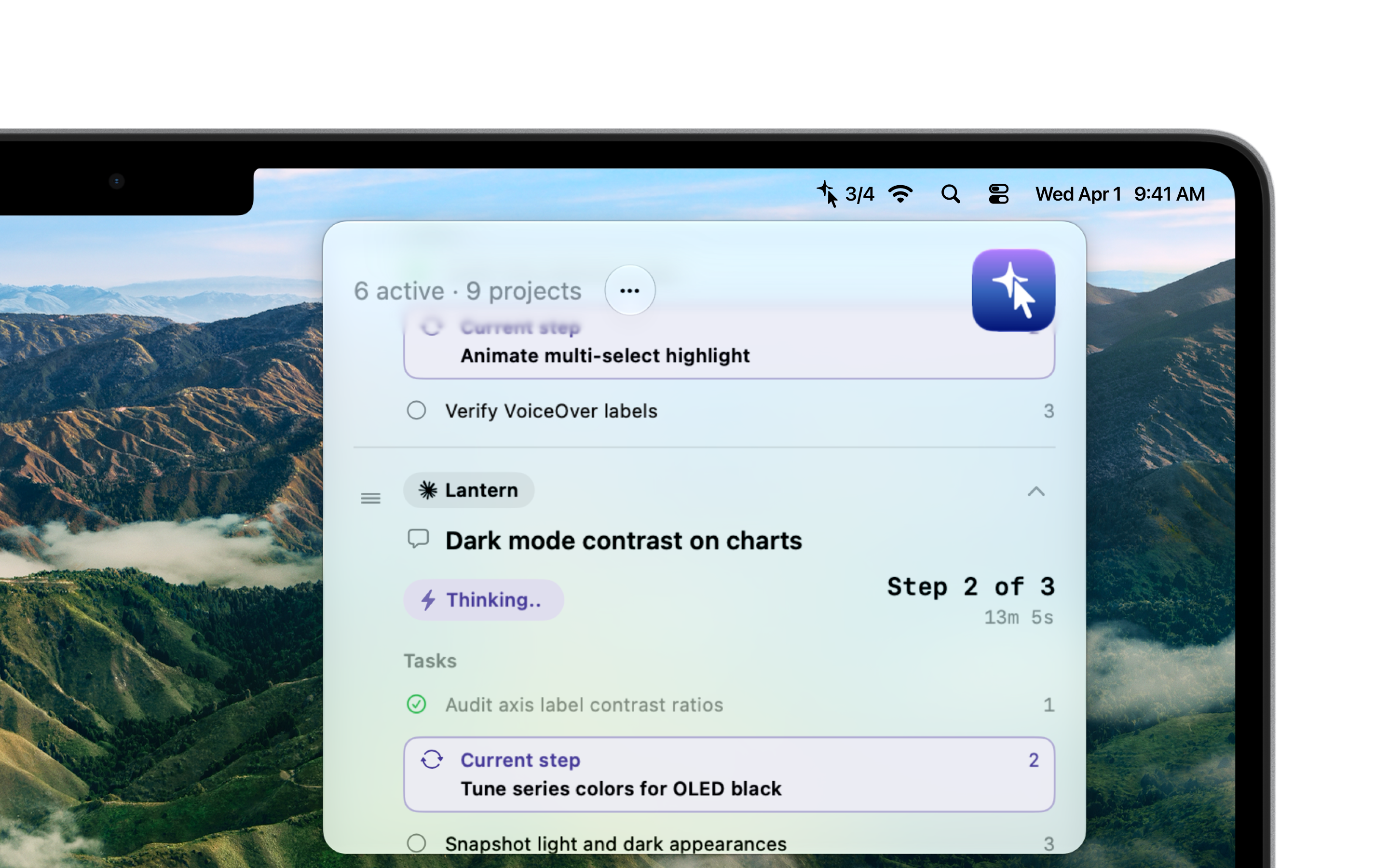Click the Wi-Fi icon in menu bar
The width and height of the screenshot is (1389, 868).
point(900,194)
